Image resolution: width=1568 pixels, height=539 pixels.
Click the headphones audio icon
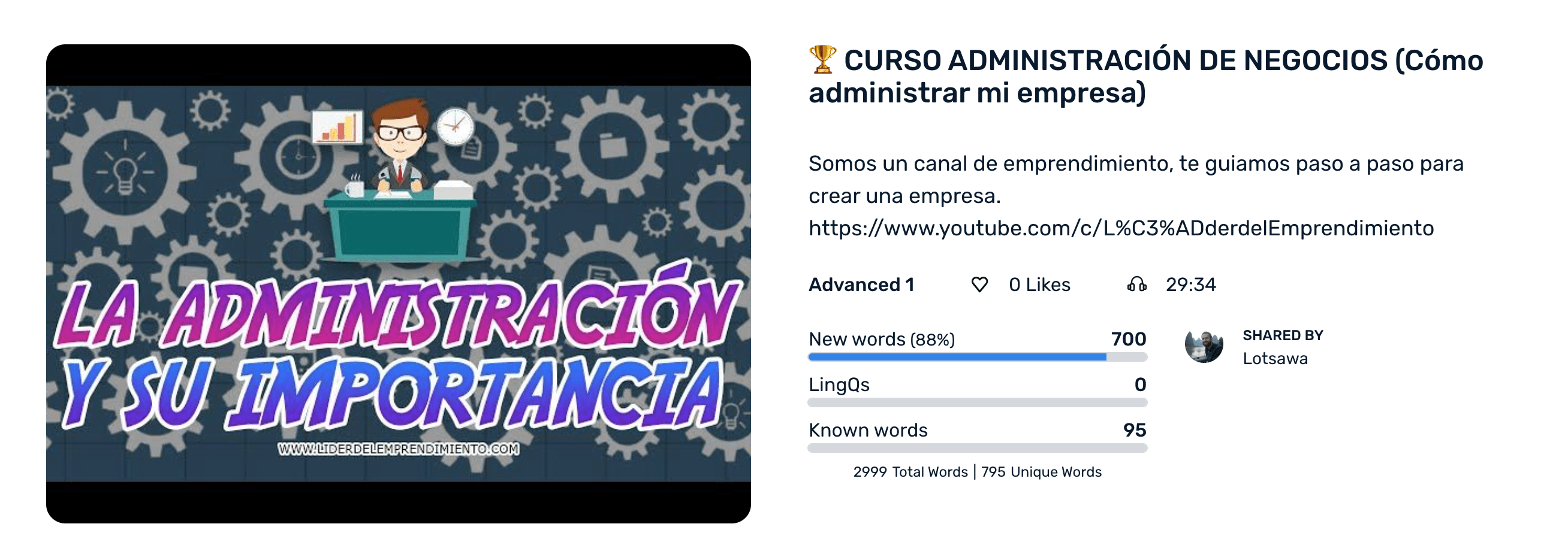coord(1136,284)
